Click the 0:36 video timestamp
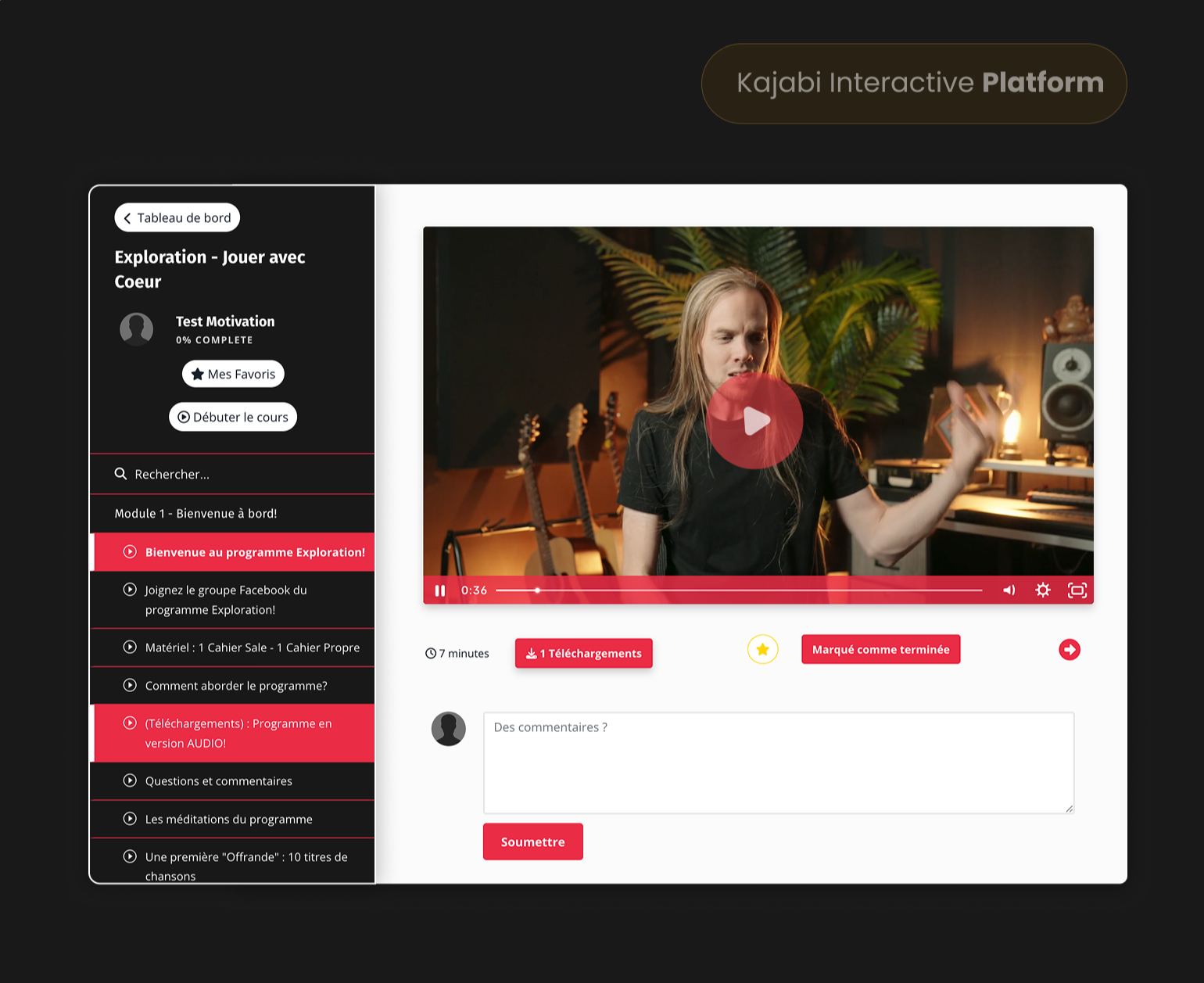This screenshot has width=1204, height=983. [x=474, y=590]
